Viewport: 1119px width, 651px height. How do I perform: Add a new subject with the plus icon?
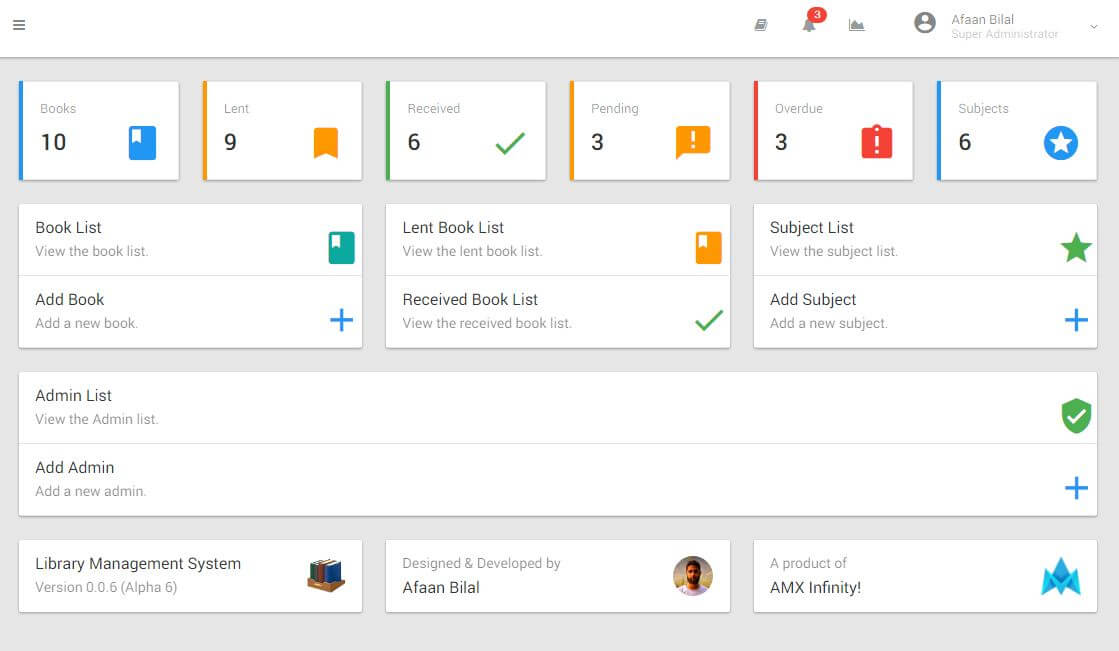coord(1076,319)
